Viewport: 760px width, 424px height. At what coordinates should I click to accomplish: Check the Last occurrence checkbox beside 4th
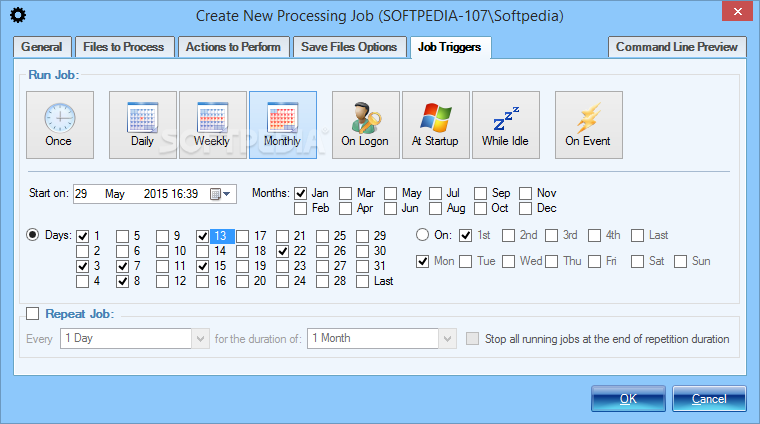pyautogui.click(x=637, y=236)
